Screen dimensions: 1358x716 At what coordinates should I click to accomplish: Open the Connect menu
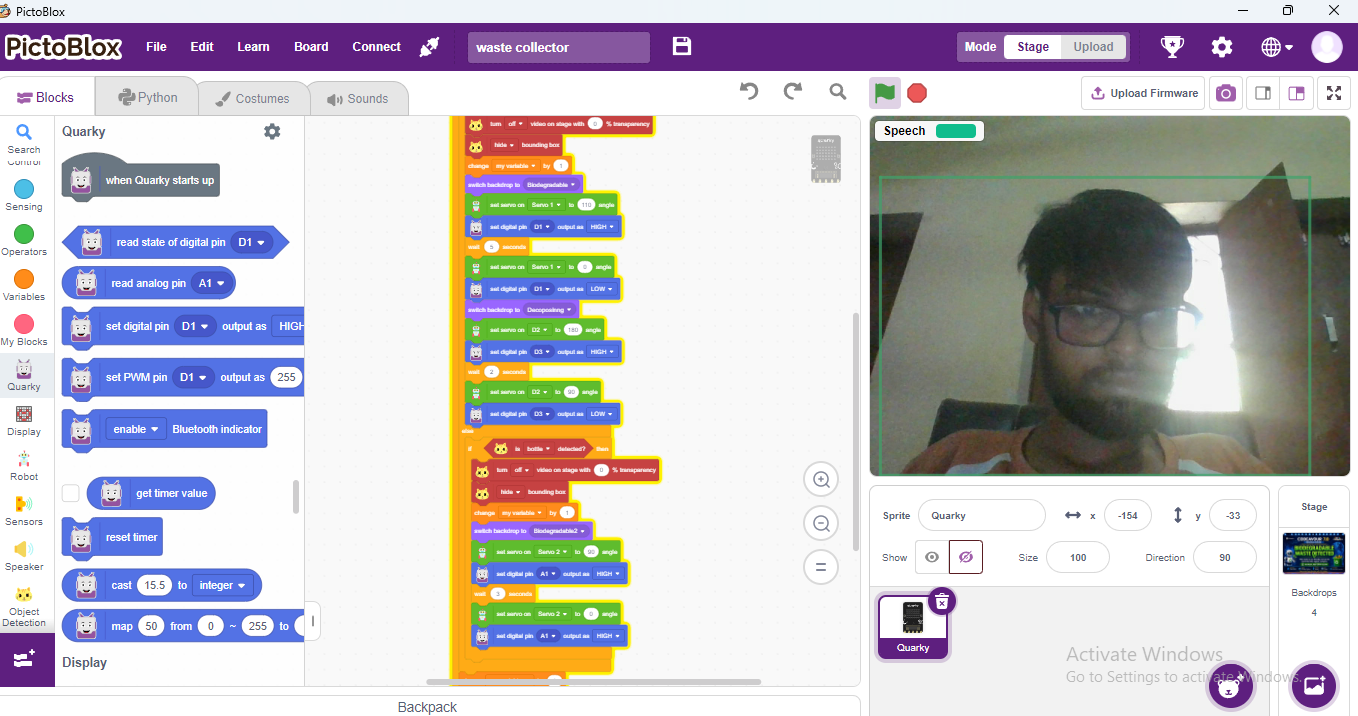[376, 47]
